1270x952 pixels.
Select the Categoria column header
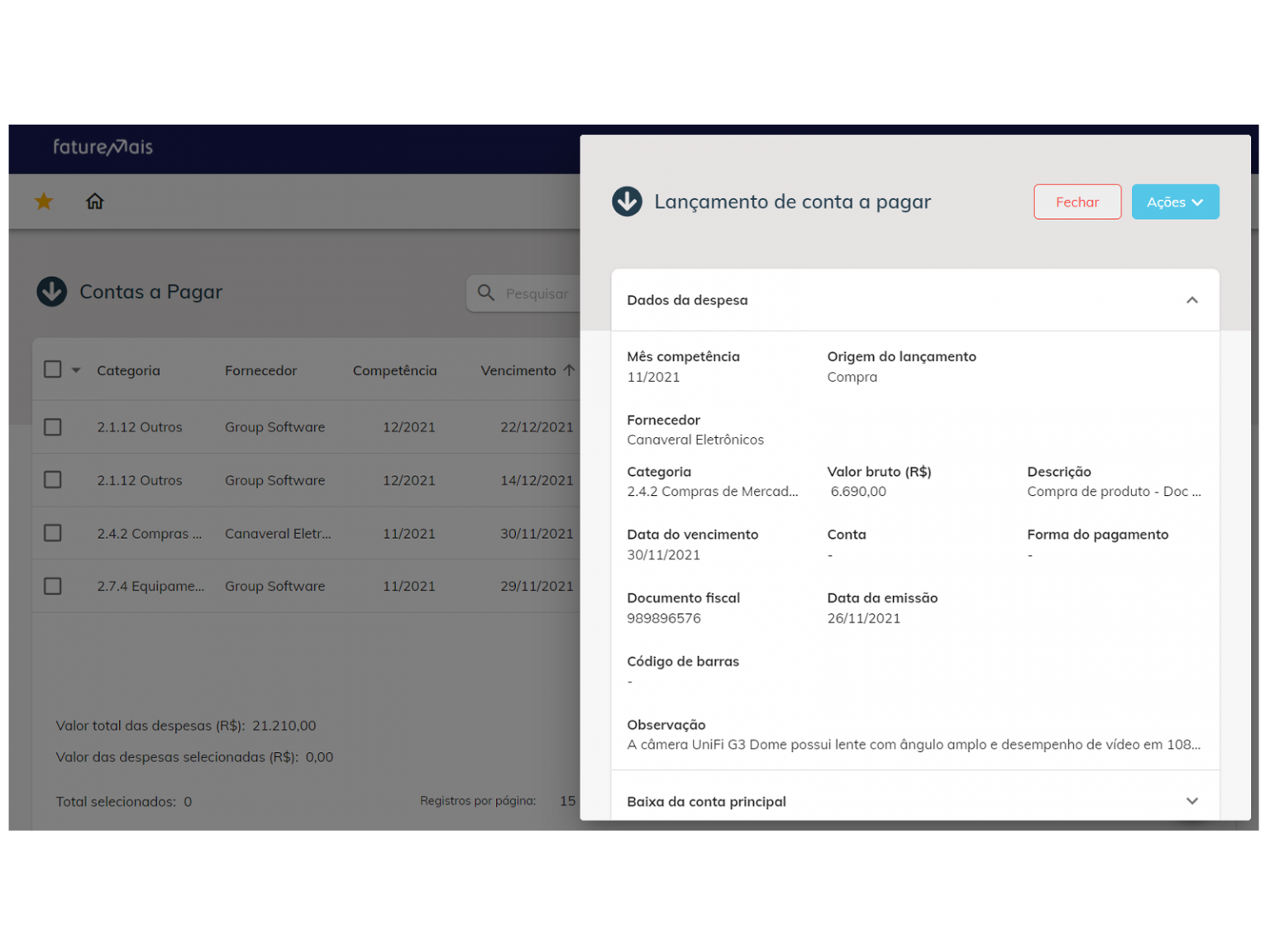(128, 370)
